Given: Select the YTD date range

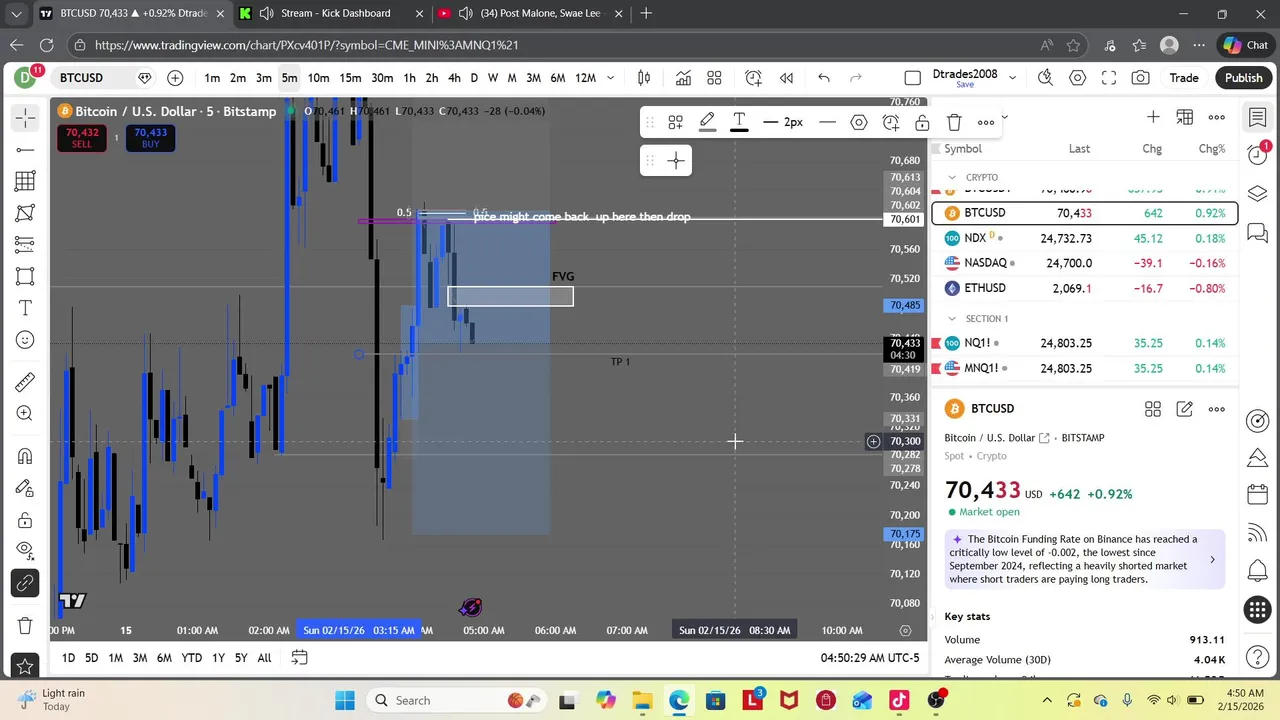Looking at the screenshot, I should coord(191,657).
